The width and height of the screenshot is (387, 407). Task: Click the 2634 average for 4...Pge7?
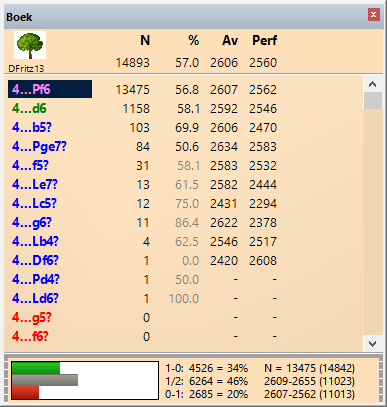pyautogui.click(x=224, y=147)
